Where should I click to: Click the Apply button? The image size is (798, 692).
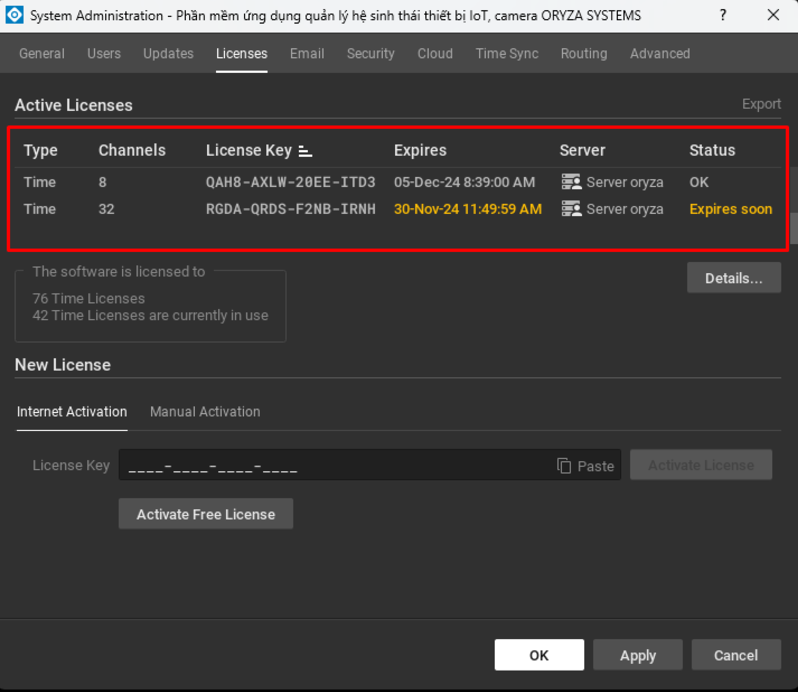[x=638, y=655]
